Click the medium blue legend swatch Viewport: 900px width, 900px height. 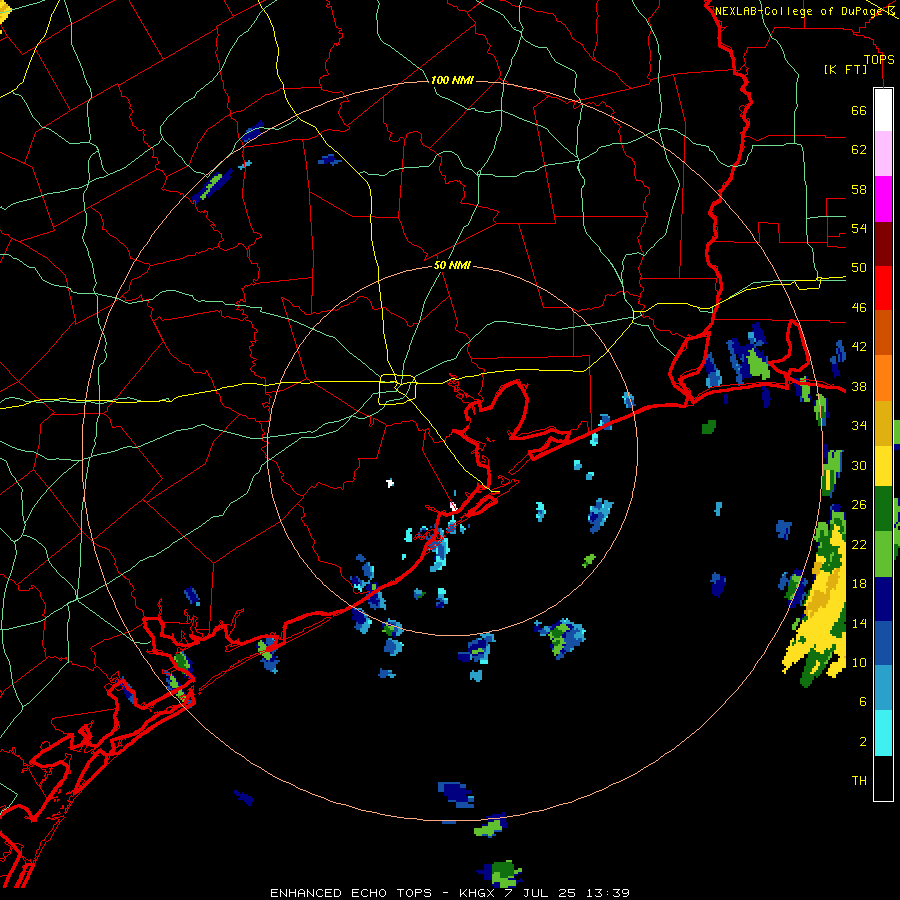[883, 643]
